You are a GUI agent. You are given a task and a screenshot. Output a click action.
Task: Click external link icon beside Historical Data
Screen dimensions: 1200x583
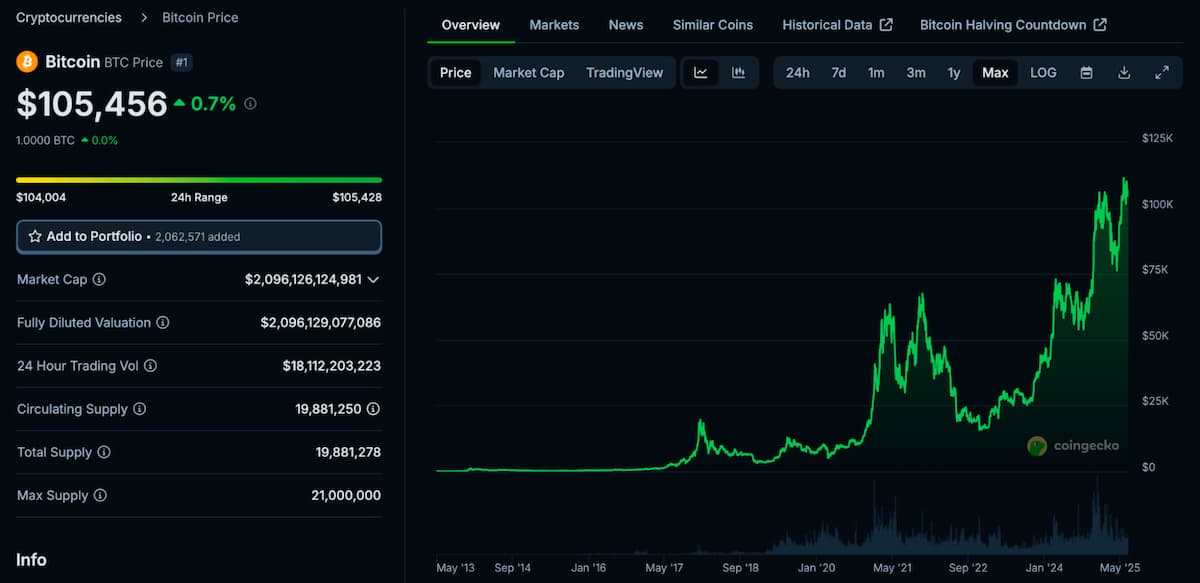click(886, 25)
